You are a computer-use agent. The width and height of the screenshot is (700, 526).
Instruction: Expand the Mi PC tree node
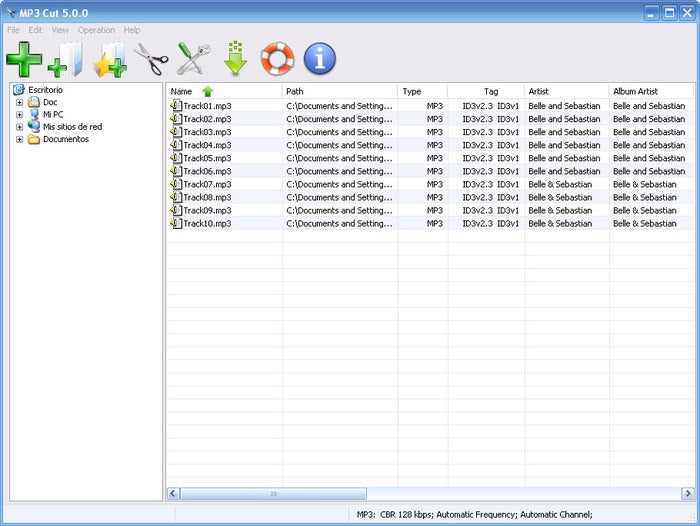(19, 114)
